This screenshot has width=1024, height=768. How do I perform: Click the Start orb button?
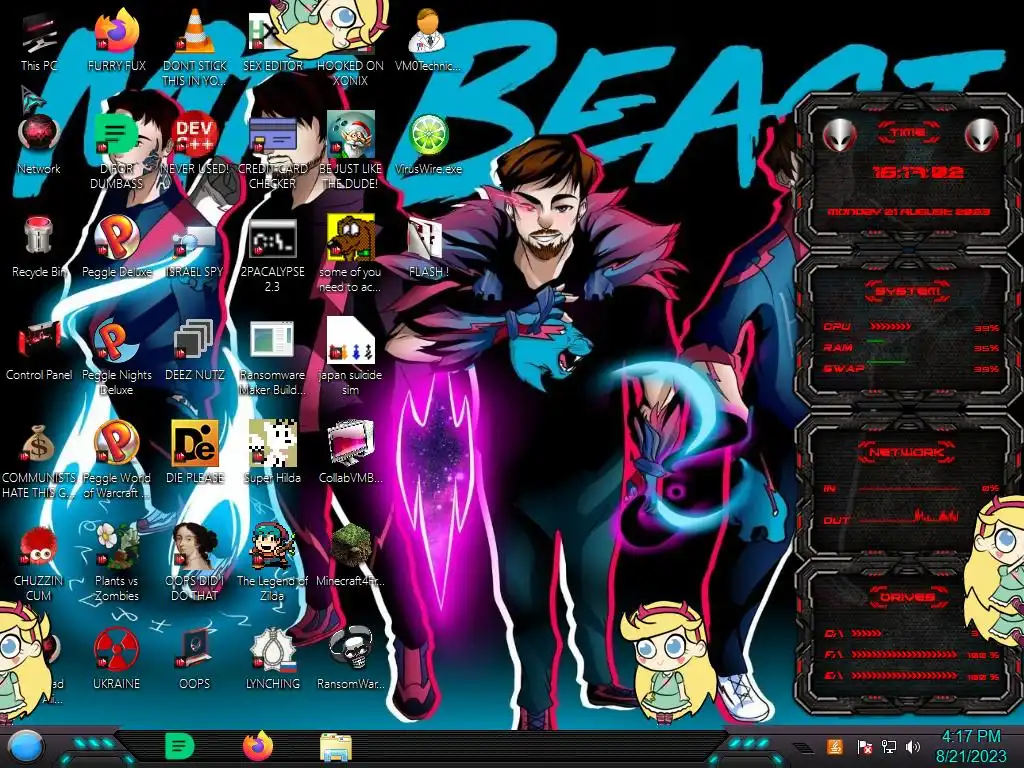(x=26, y=747)
